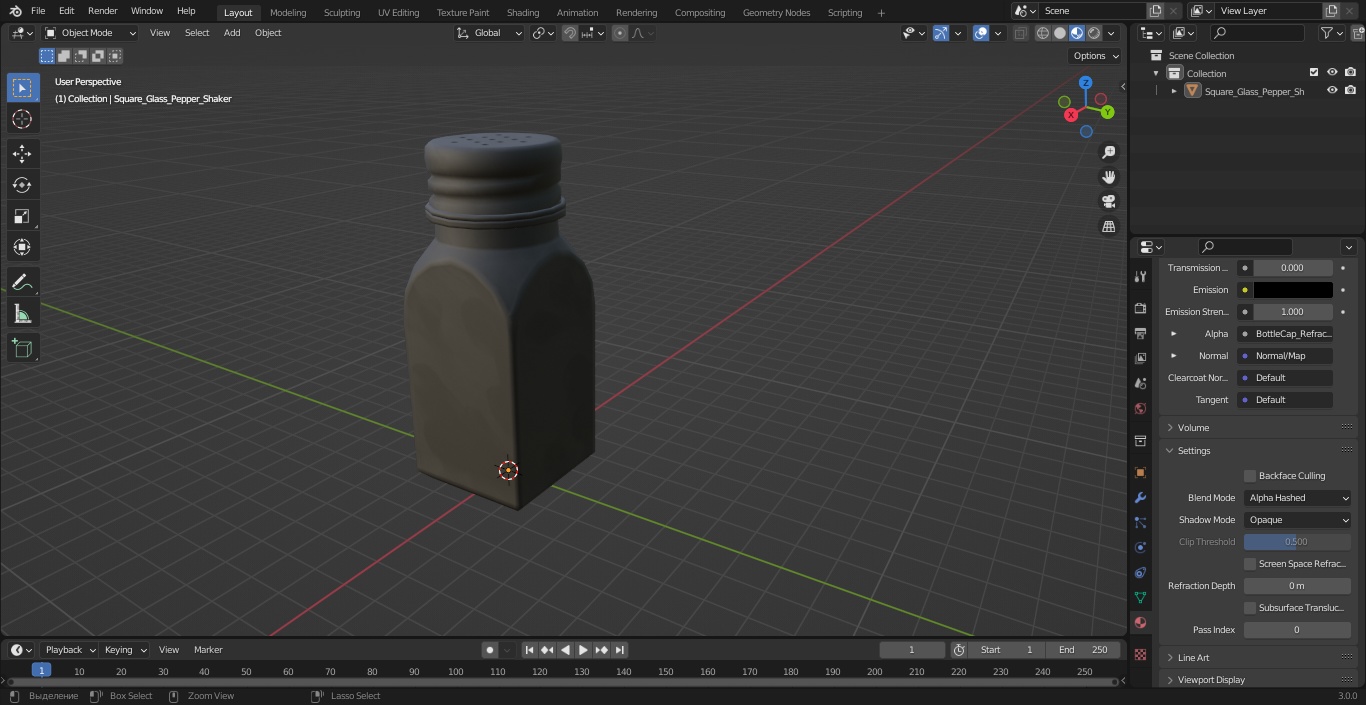1366x705 pixels.
Task: Click the Select Box tool
Action: pyautogui.click(x=22, y=88)
